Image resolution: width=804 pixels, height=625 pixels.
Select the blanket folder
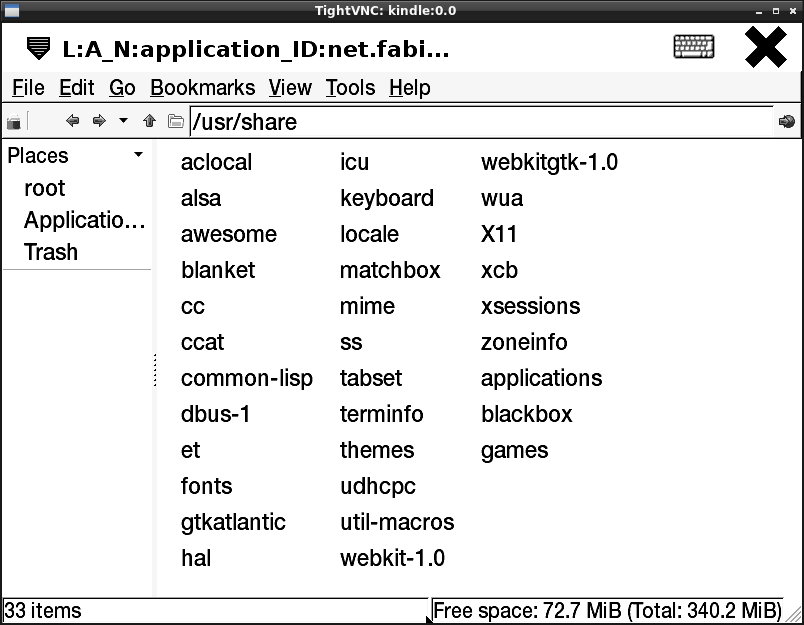218,270
